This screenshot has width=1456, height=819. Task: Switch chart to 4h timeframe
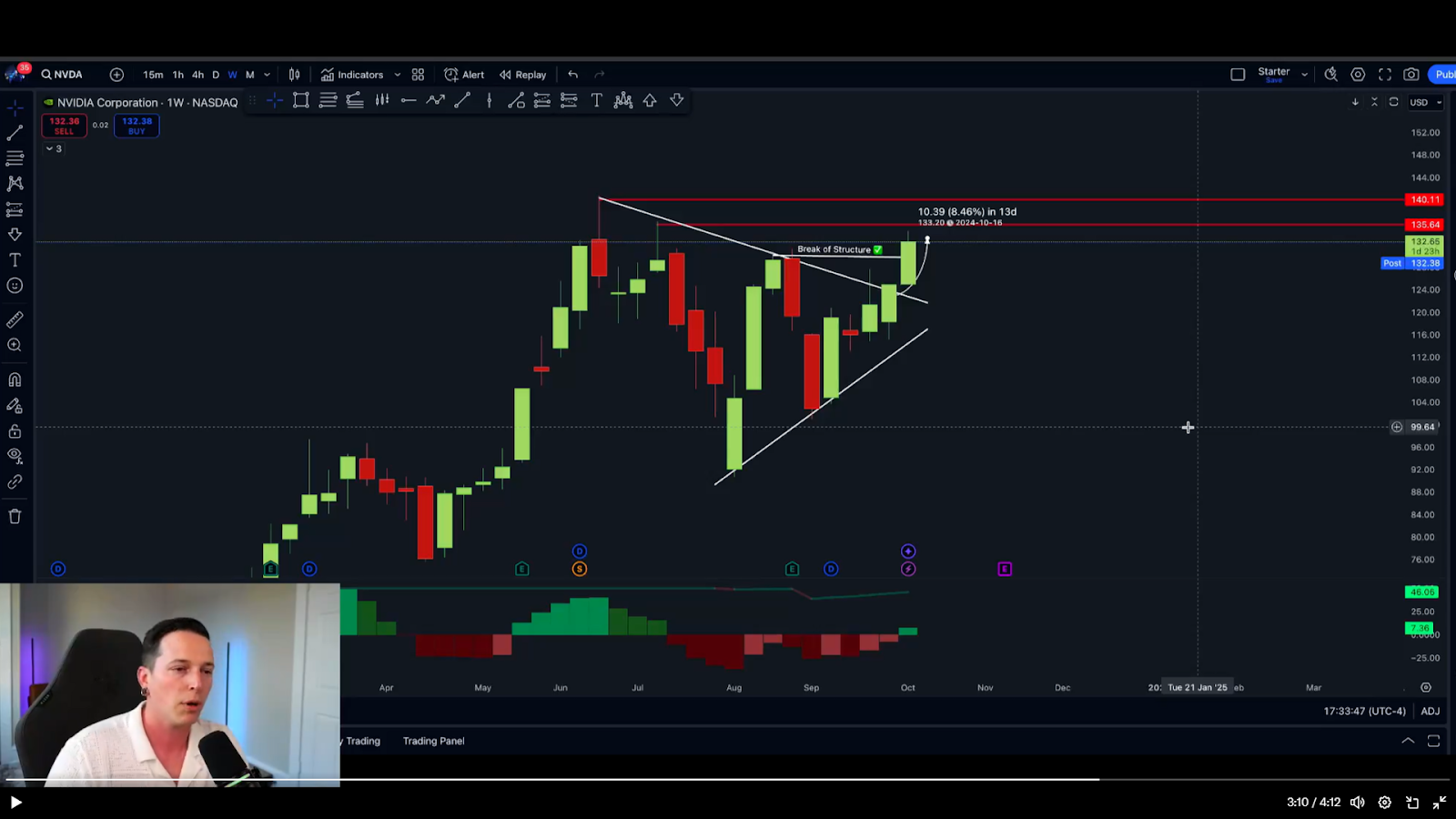pyautogui.click(x=197, y=75)
